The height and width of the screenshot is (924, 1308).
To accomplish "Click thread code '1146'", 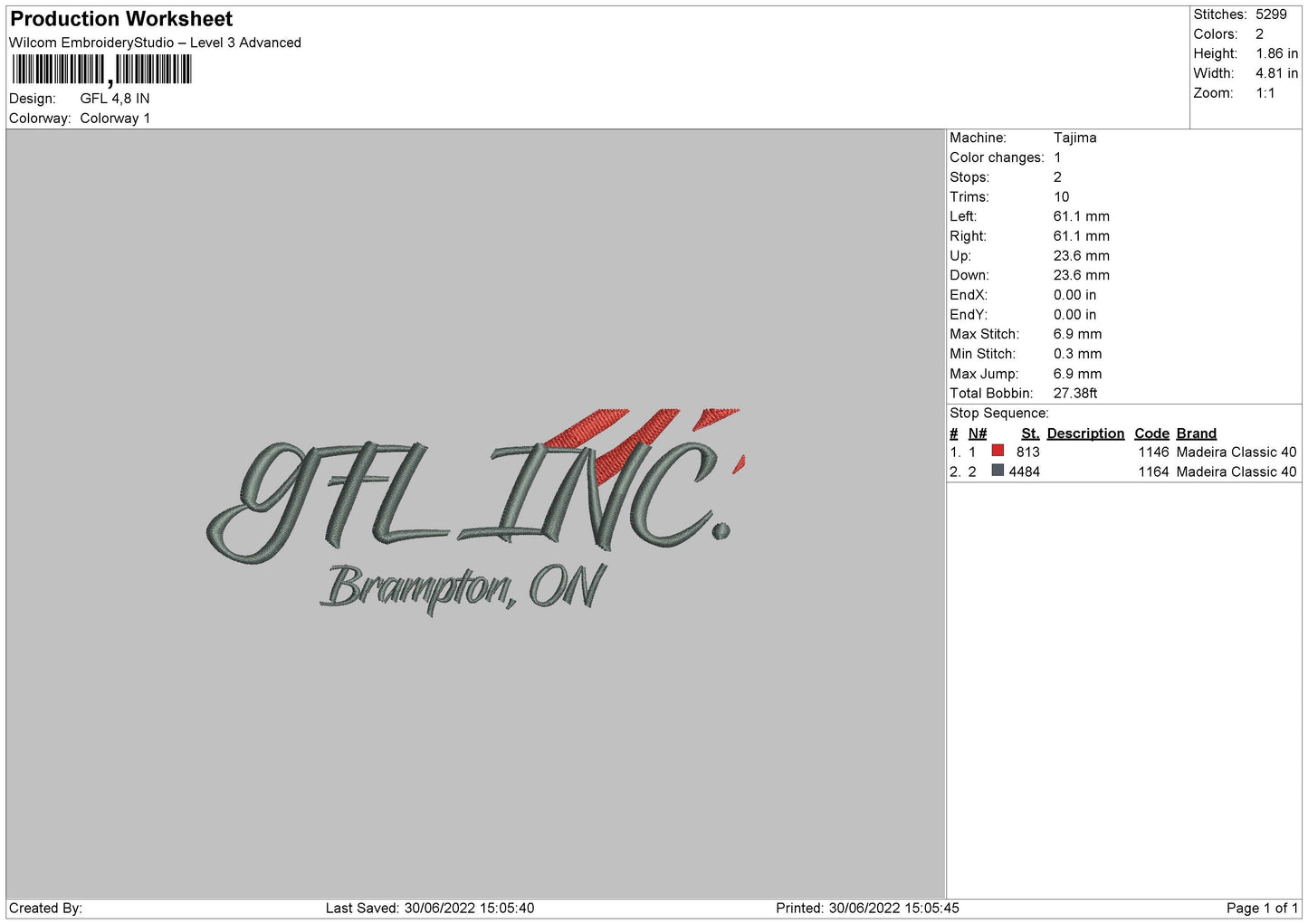I will [x=1153, y=452].
